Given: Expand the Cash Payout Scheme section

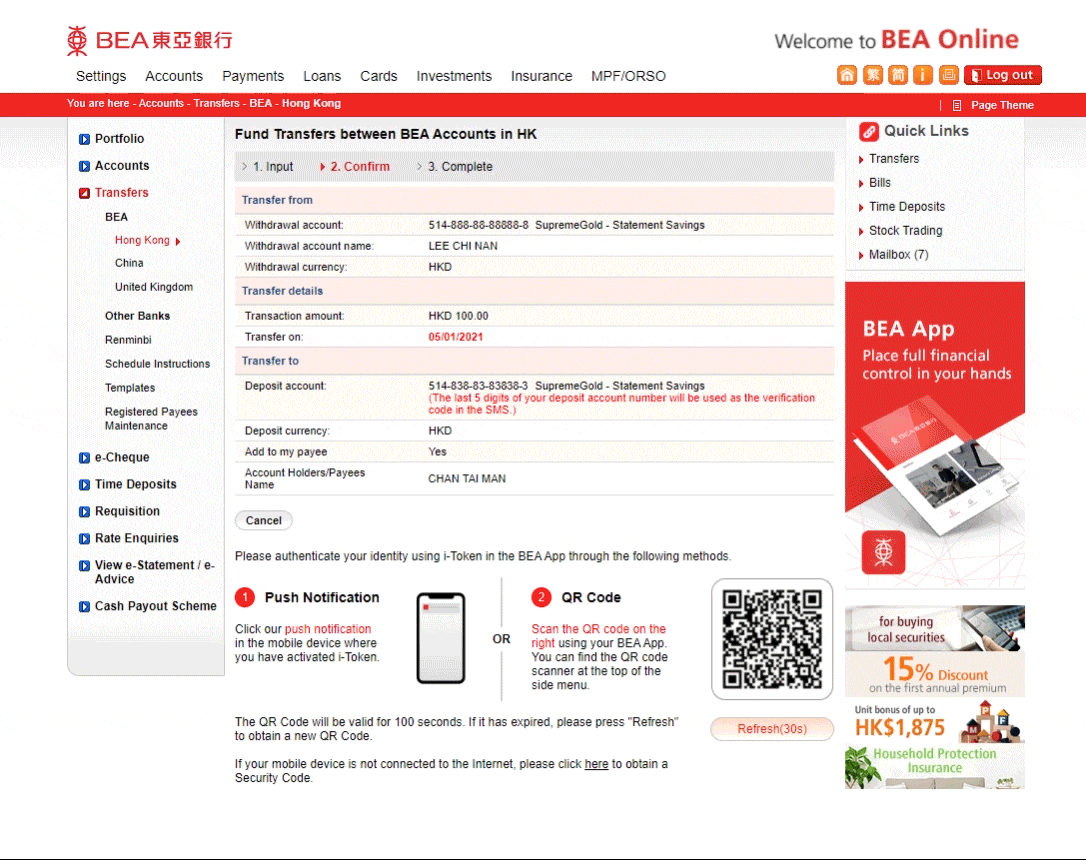Looking at the screenshot, I should click(84, 607).
